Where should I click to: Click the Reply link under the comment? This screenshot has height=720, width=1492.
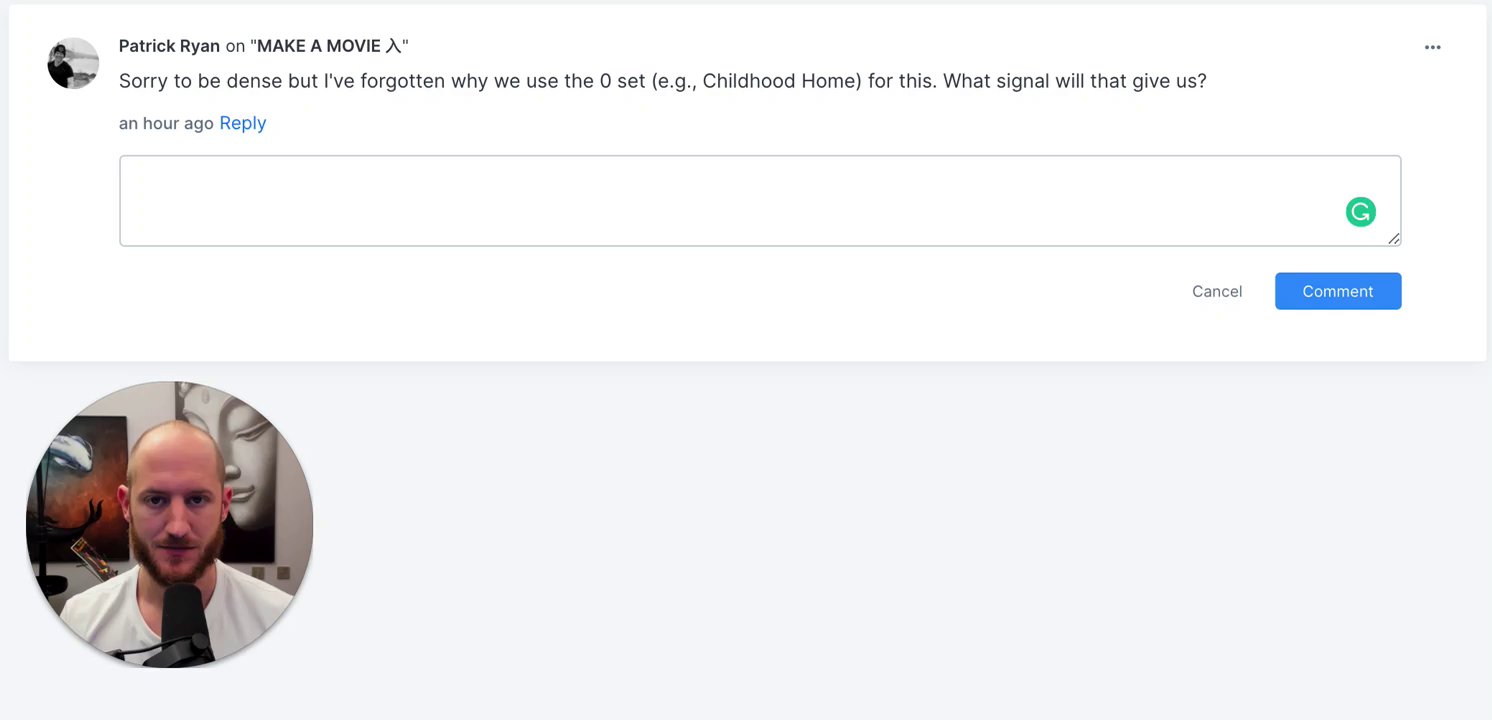click(243, 123)
